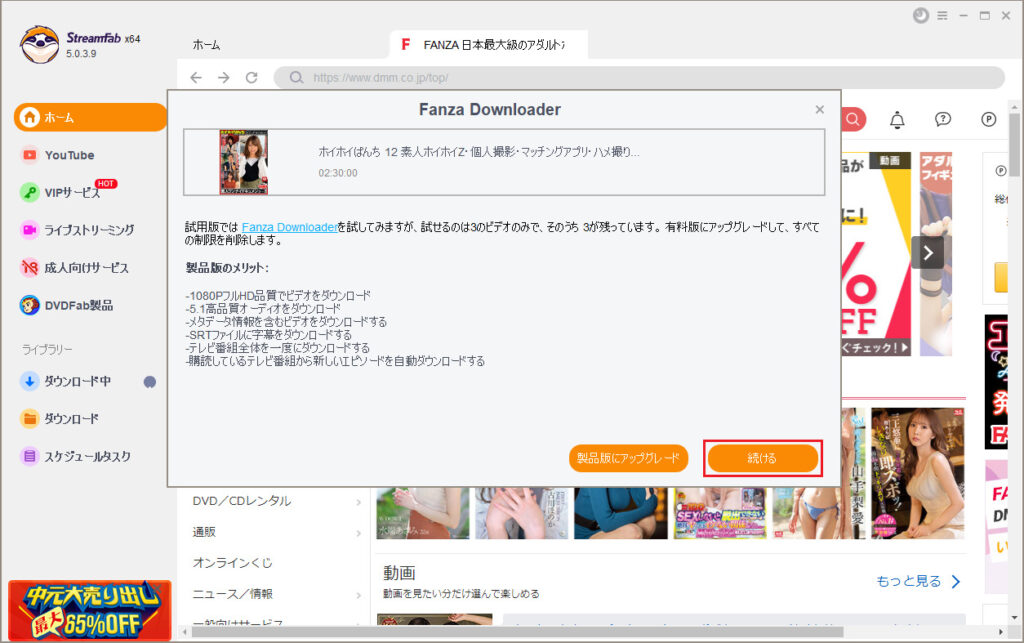Click the points P icon
The image size is (1024, 643).
[989, 119]
